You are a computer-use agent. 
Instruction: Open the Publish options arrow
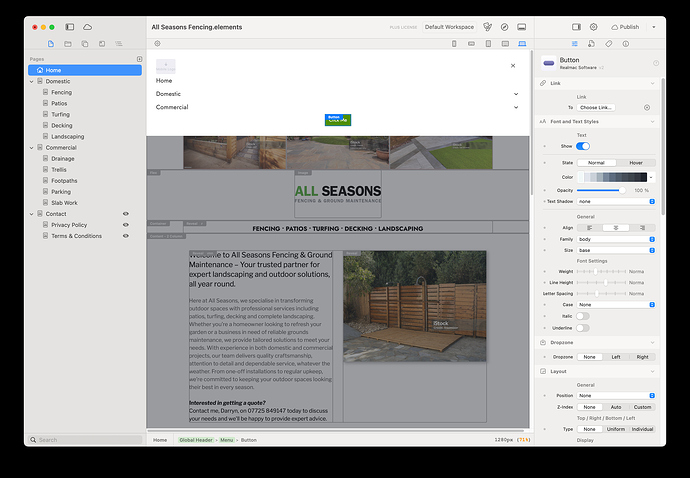click(x=654, y=27)
